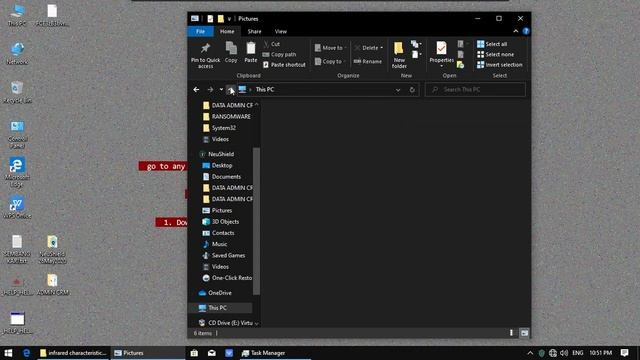Open the Network desktop icon

(17, 53)
